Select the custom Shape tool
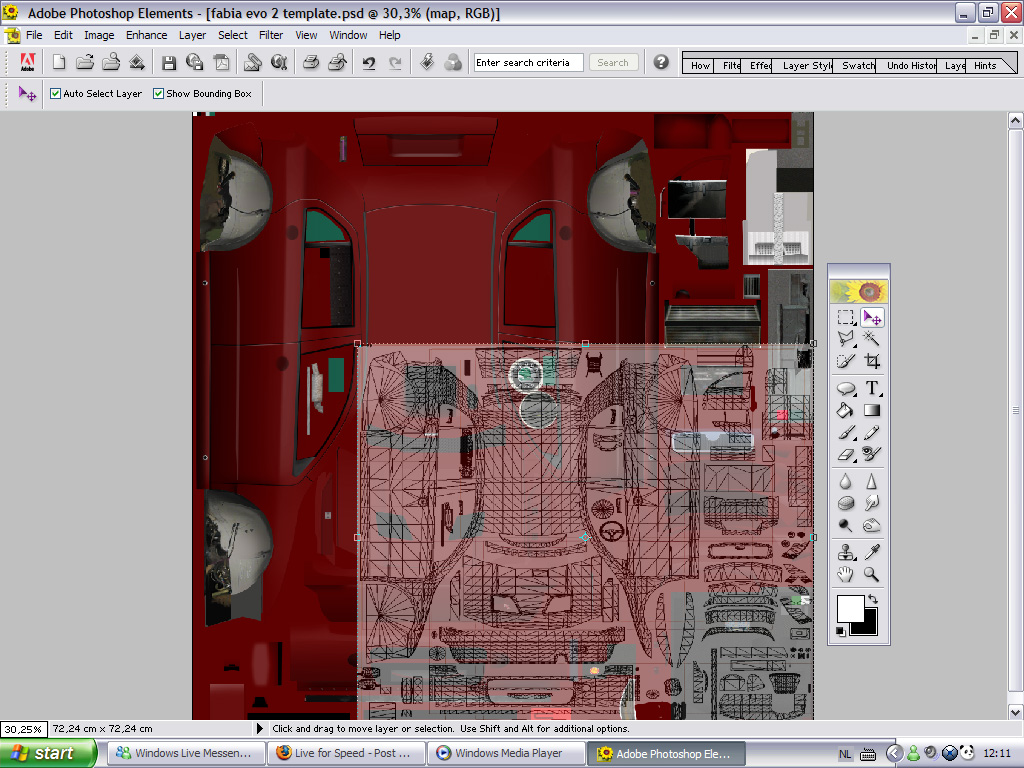This screenshot has width=1024, height=768. pyautogui.click(x=846, y=389)
